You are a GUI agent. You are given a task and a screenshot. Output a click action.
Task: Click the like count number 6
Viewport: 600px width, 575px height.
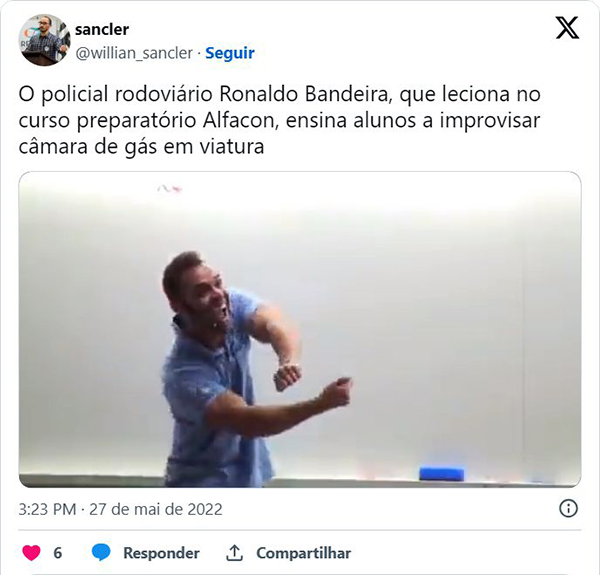[x=57, y=553]
